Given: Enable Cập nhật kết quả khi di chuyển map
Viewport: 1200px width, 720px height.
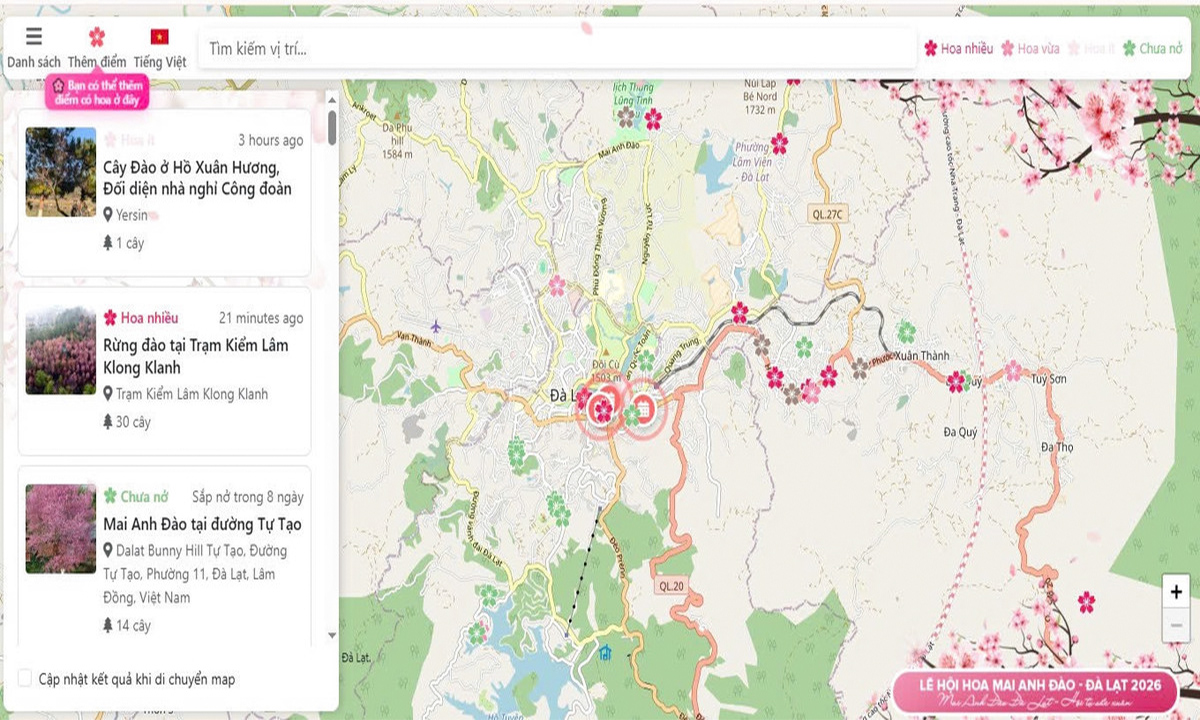Looking at the screenshot, I should [x=25, y=679].
